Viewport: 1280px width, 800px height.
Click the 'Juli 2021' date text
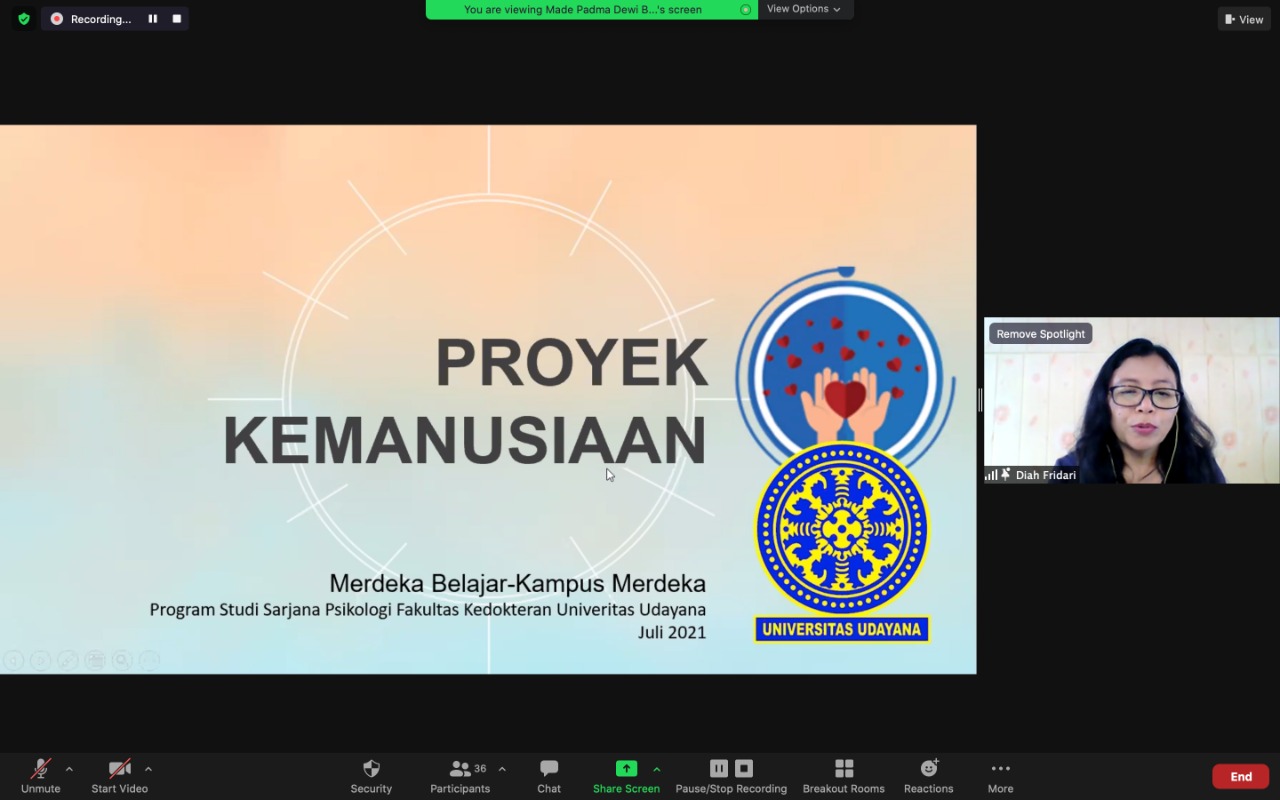coord(672,632)
